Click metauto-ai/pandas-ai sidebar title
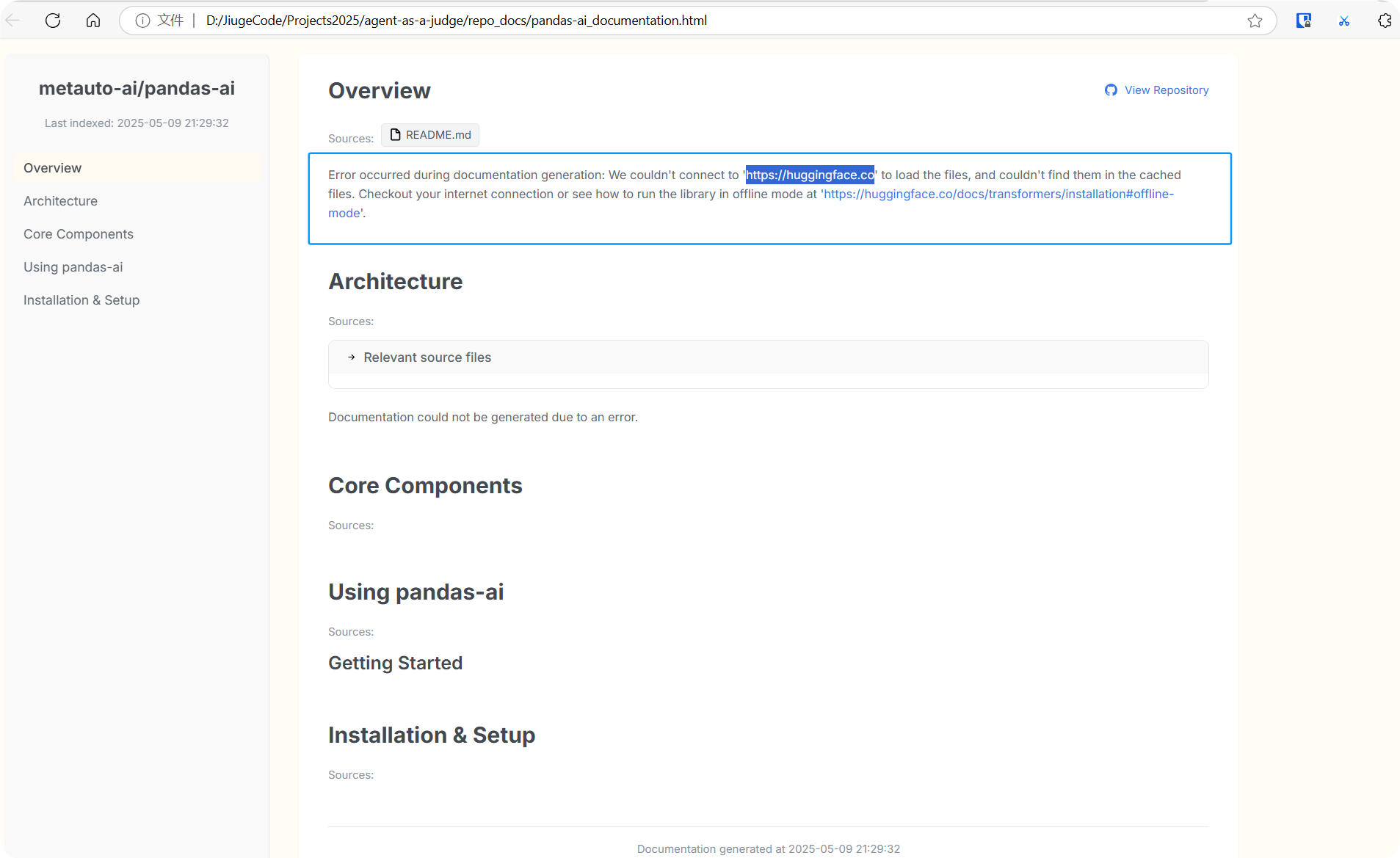Screen dimensions: 1400x858 pyautogui.click(x=137, y=88)
